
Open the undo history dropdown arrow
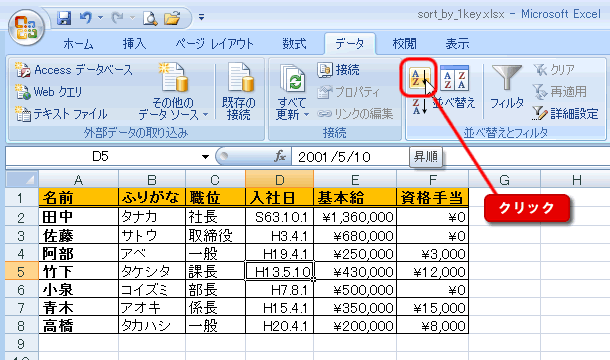tap(100, 18)
